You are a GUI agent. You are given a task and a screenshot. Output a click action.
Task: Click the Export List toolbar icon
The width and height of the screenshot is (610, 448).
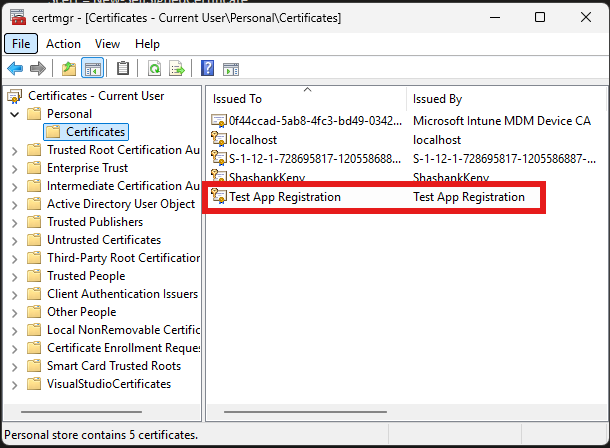click(177, 68)
